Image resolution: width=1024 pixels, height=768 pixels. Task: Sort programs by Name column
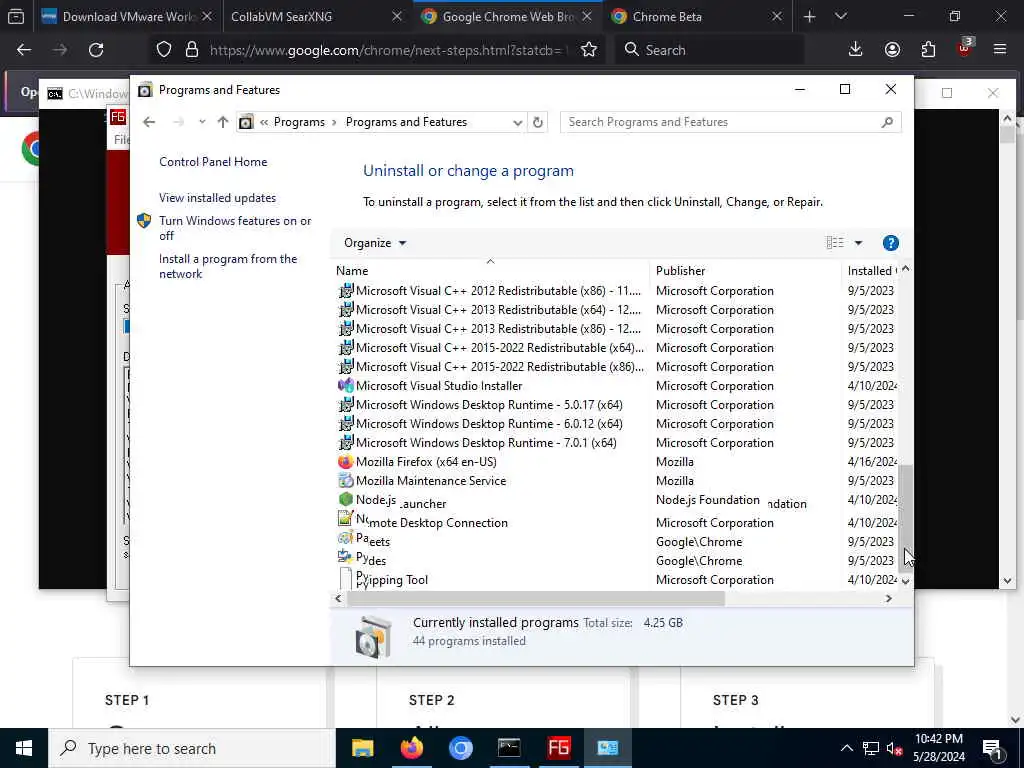pyautogui.click(x=490, y=270)
